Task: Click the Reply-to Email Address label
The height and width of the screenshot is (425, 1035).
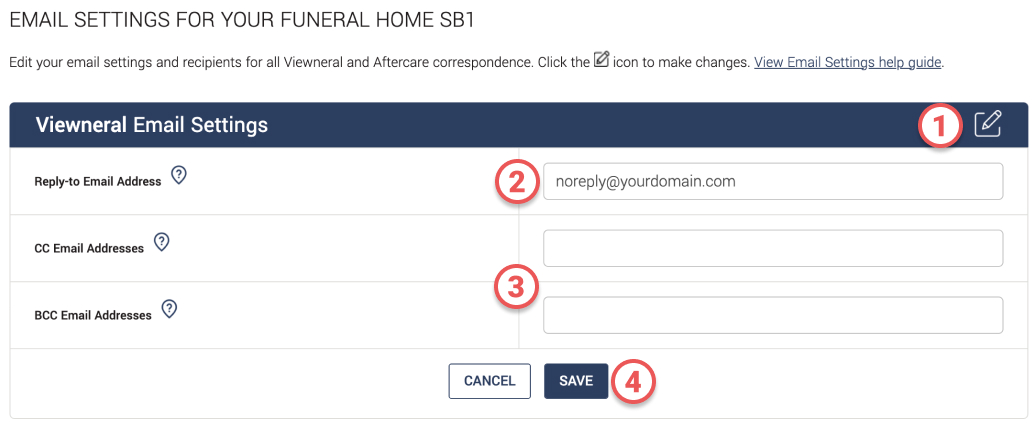Action: [x=98, y=181]
